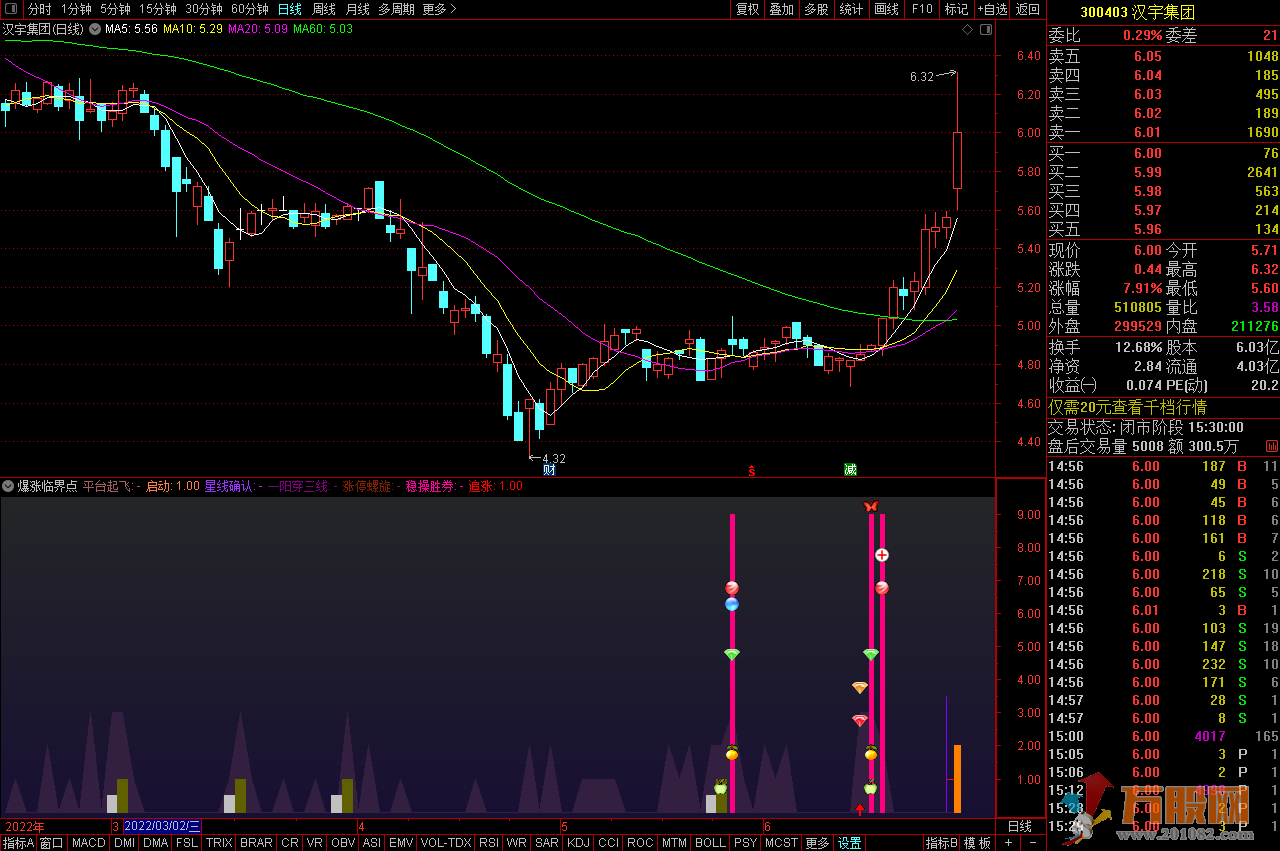Select the 指标B indicator group tab
This screenshot has width=1280, height=851.
pos(942,843)
